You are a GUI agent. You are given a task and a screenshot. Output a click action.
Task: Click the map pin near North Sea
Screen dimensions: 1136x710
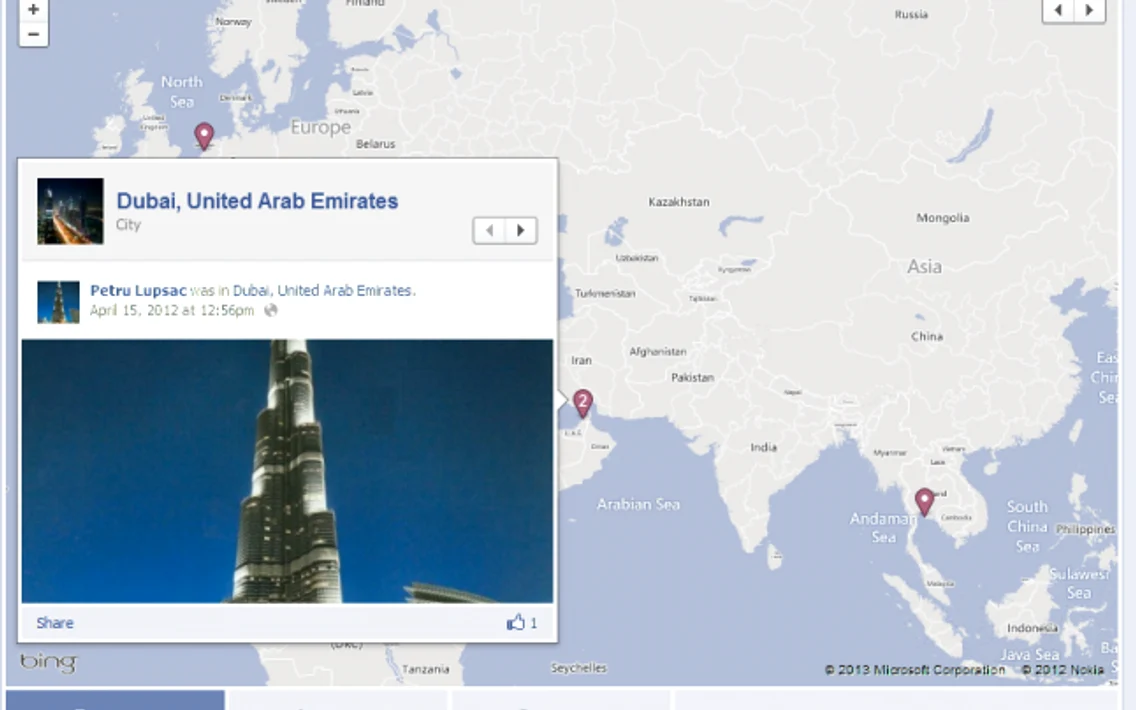click(204, 135)
